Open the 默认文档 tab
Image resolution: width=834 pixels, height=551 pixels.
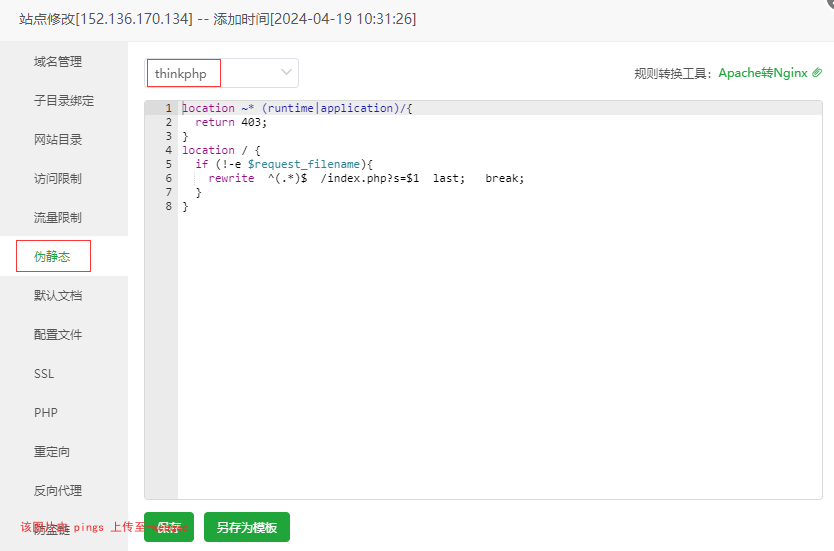click(58, 296)
